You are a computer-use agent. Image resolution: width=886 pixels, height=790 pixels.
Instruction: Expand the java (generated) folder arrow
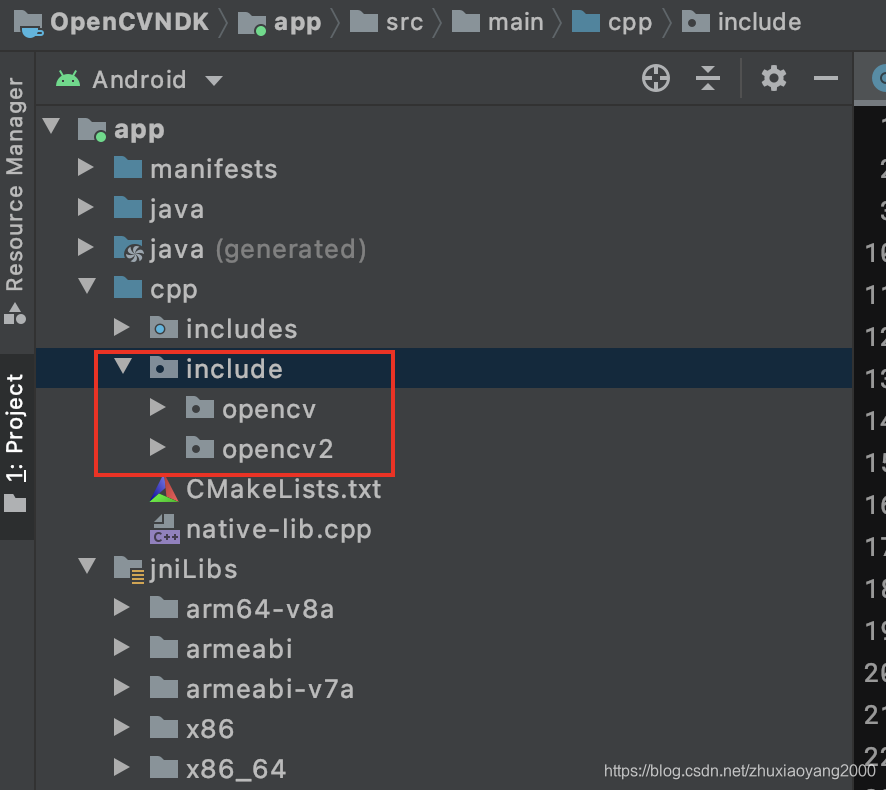tap(86, 247)
